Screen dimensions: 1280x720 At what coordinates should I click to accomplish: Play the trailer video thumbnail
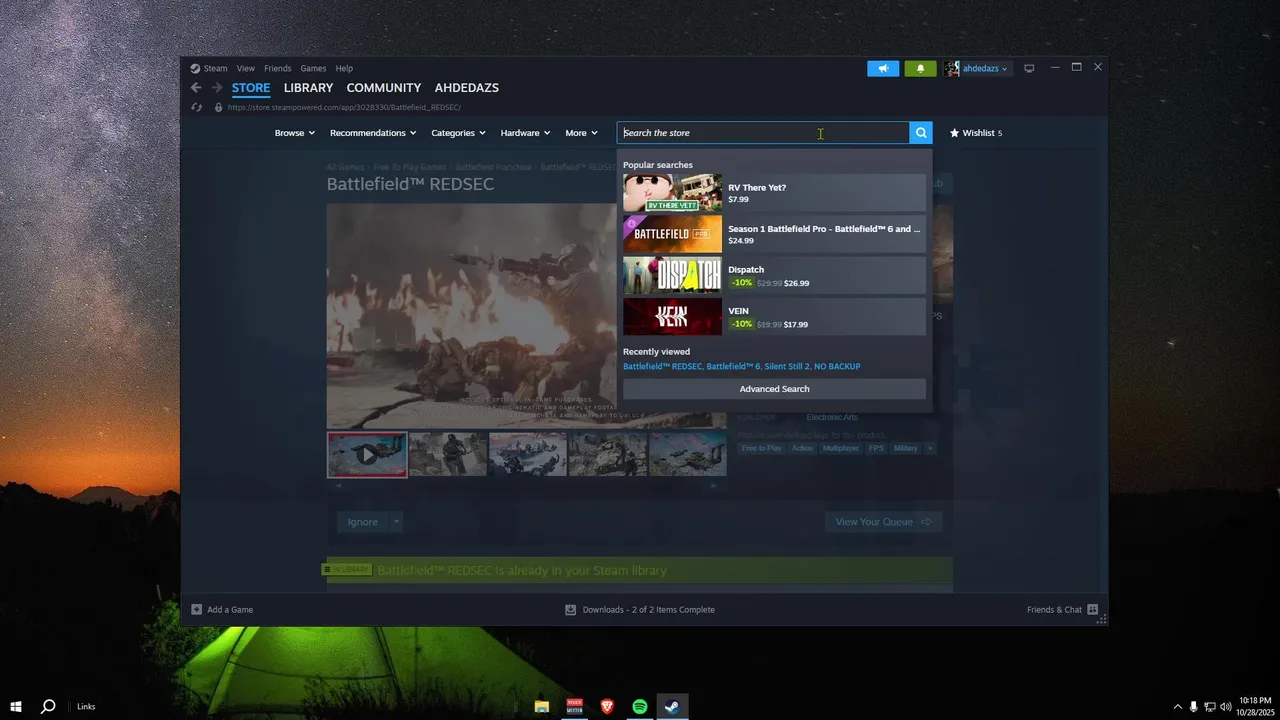367,454
